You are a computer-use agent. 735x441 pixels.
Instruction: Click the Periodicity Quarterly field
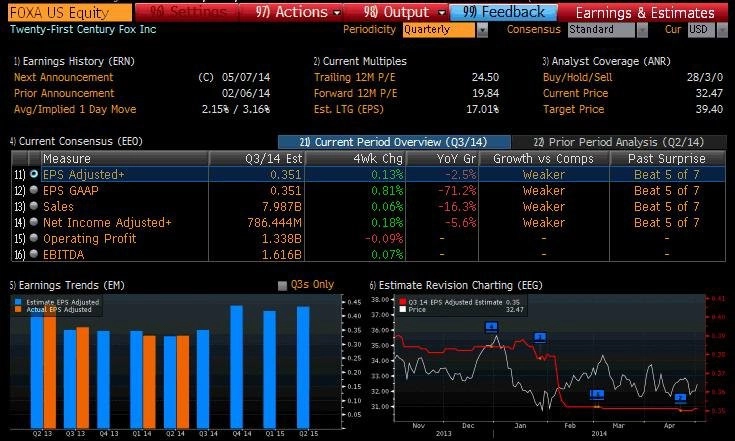439,30
